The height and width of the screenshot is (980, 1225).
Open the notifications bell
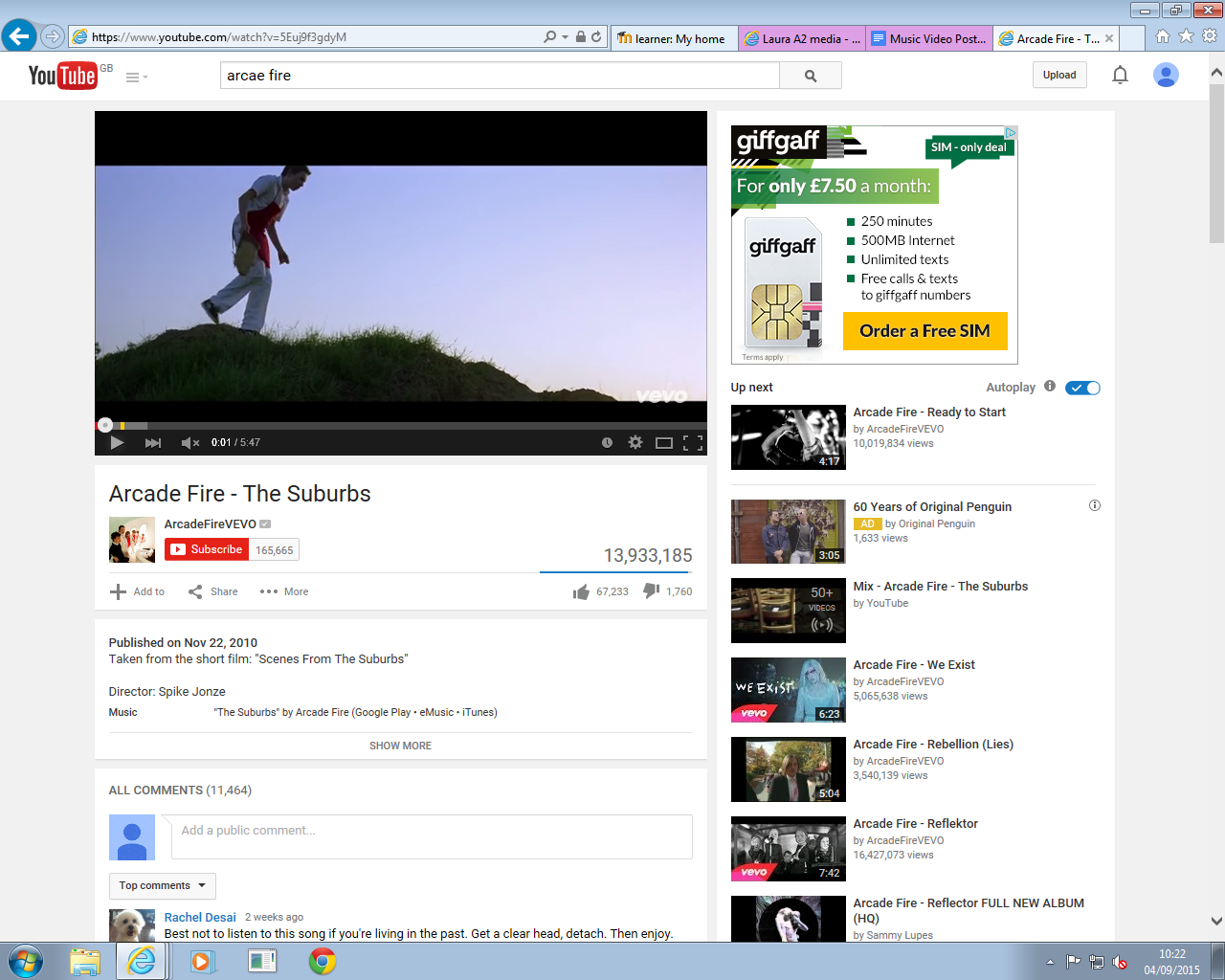[x=1120, y=75]
